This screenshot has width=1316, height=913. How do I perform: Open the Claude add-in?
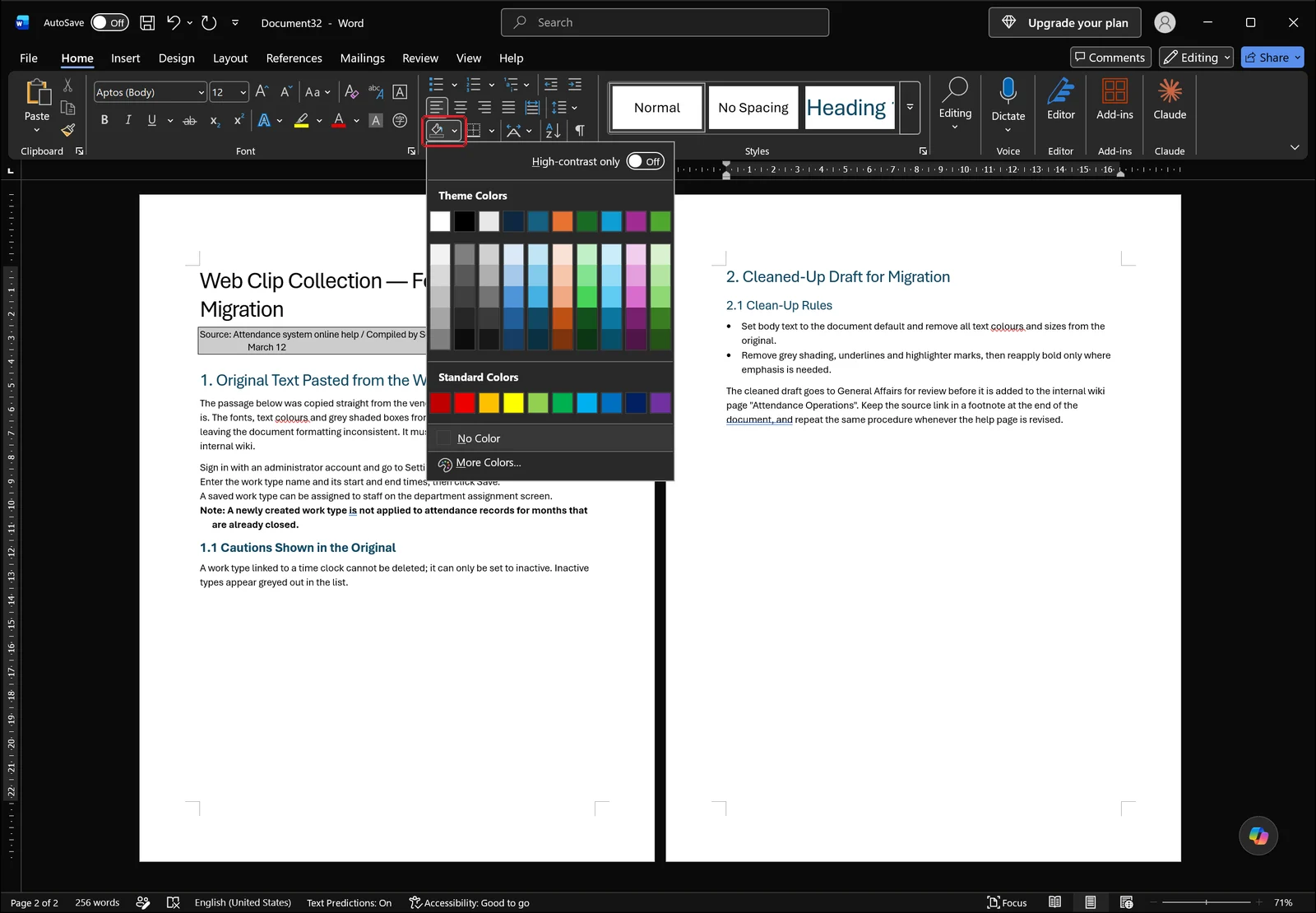pos(1170,100)
